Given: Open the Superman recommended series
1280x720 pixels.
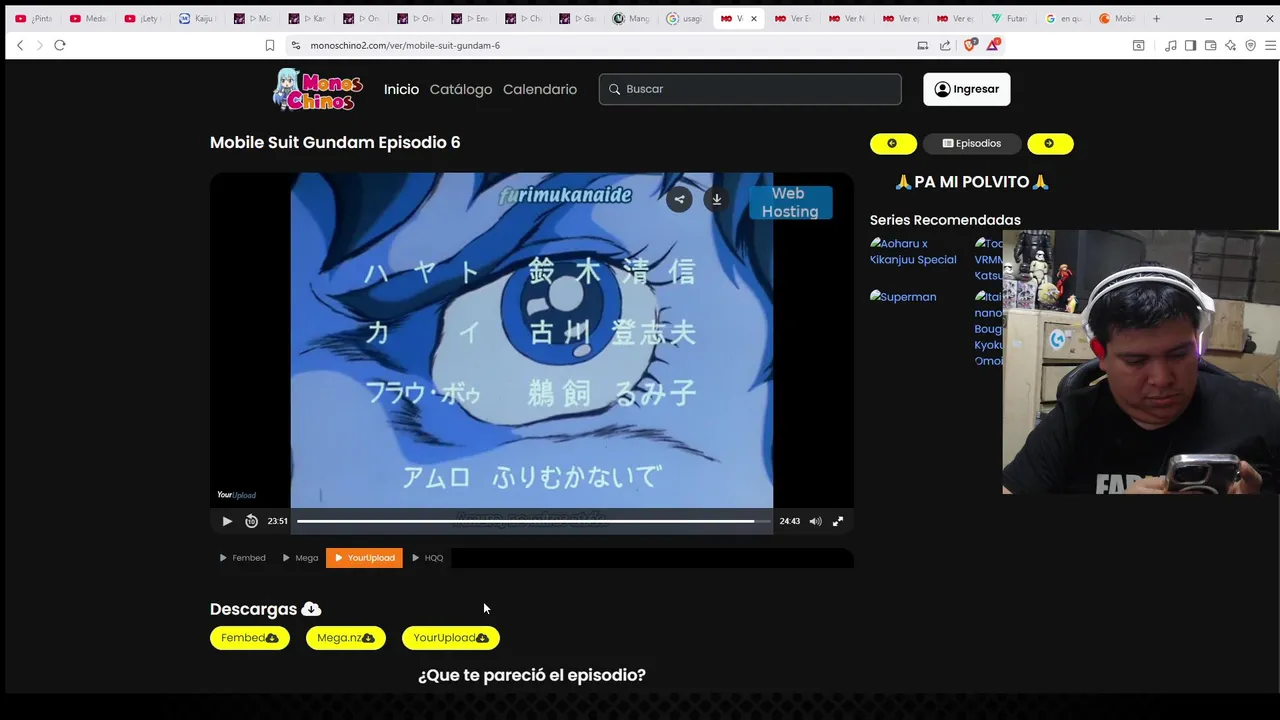Looking at the screenshot, I should [x=903, y=297].
